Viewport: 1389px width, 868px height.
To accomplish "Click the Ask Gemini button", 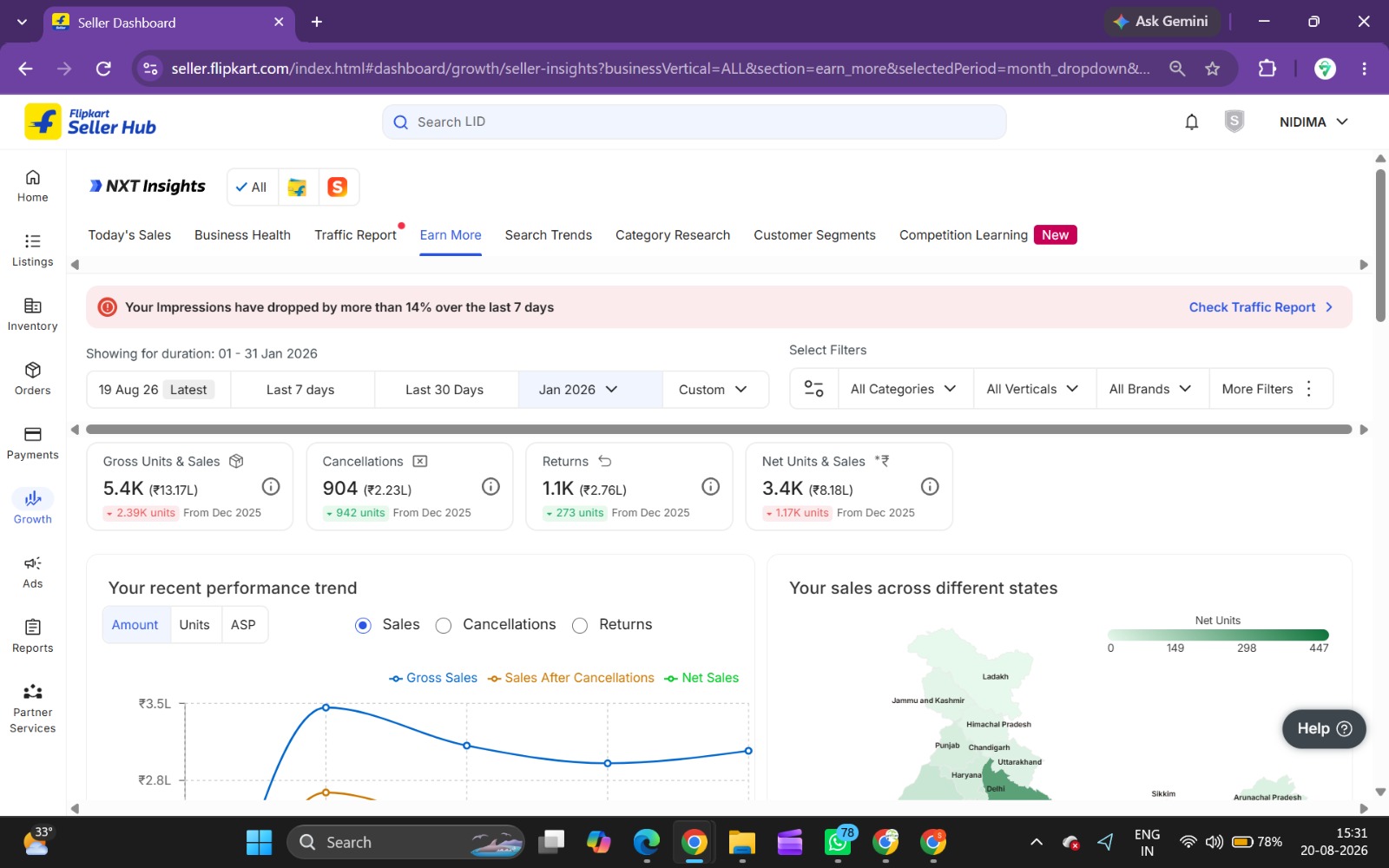I will coord(1162,22).
